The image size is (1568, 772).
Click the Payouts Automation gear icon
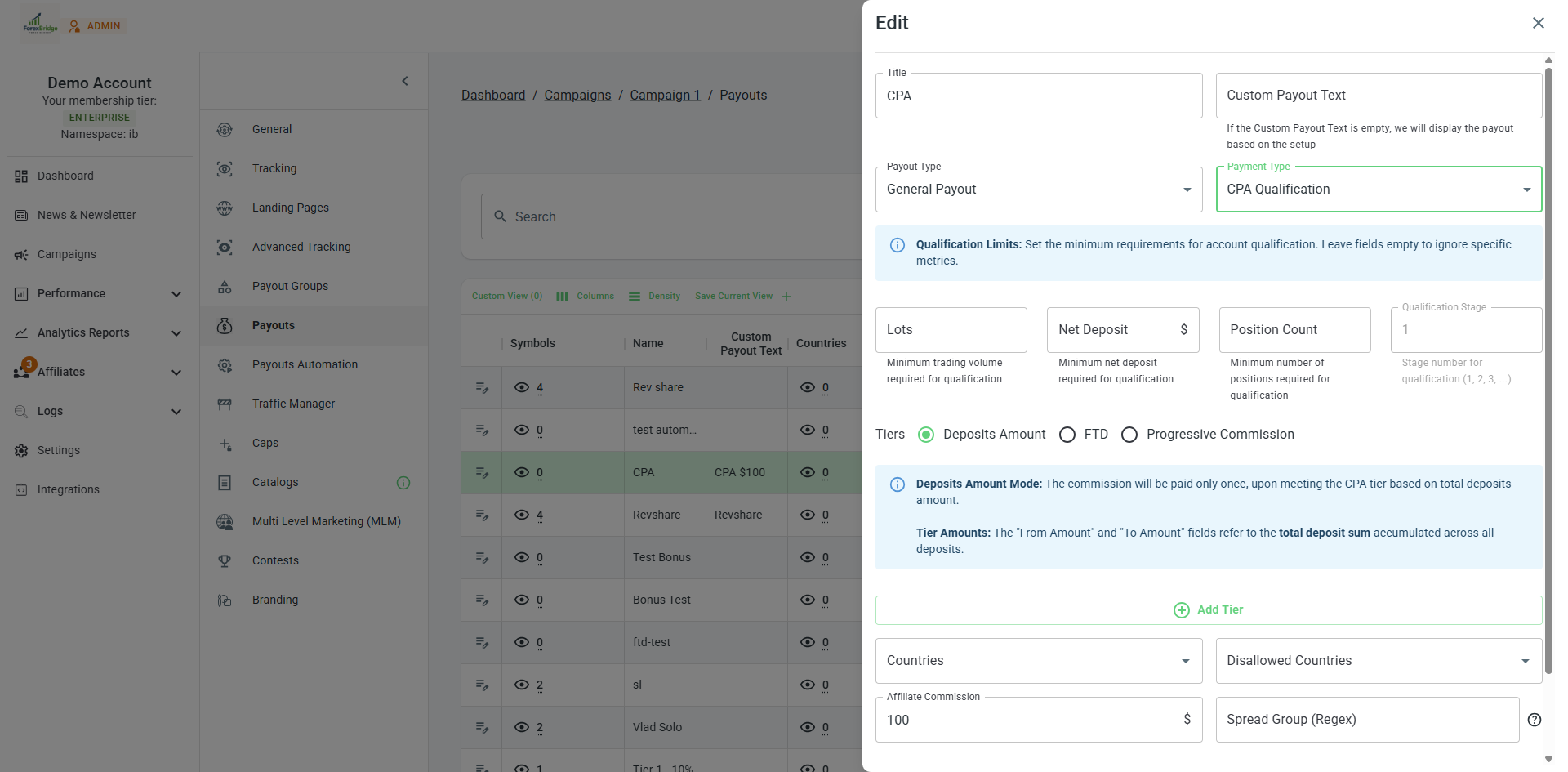(225, 365)
